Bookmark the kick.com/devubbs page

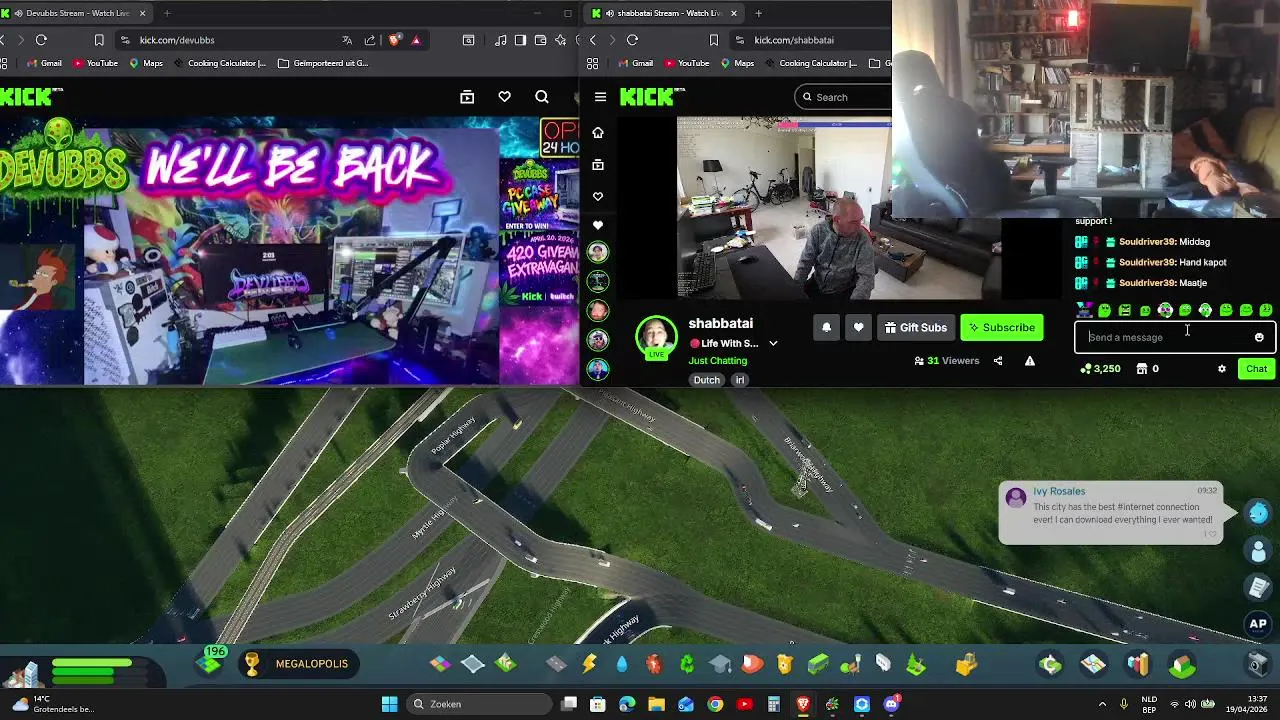pyautogui.click(x=99, y=40)
